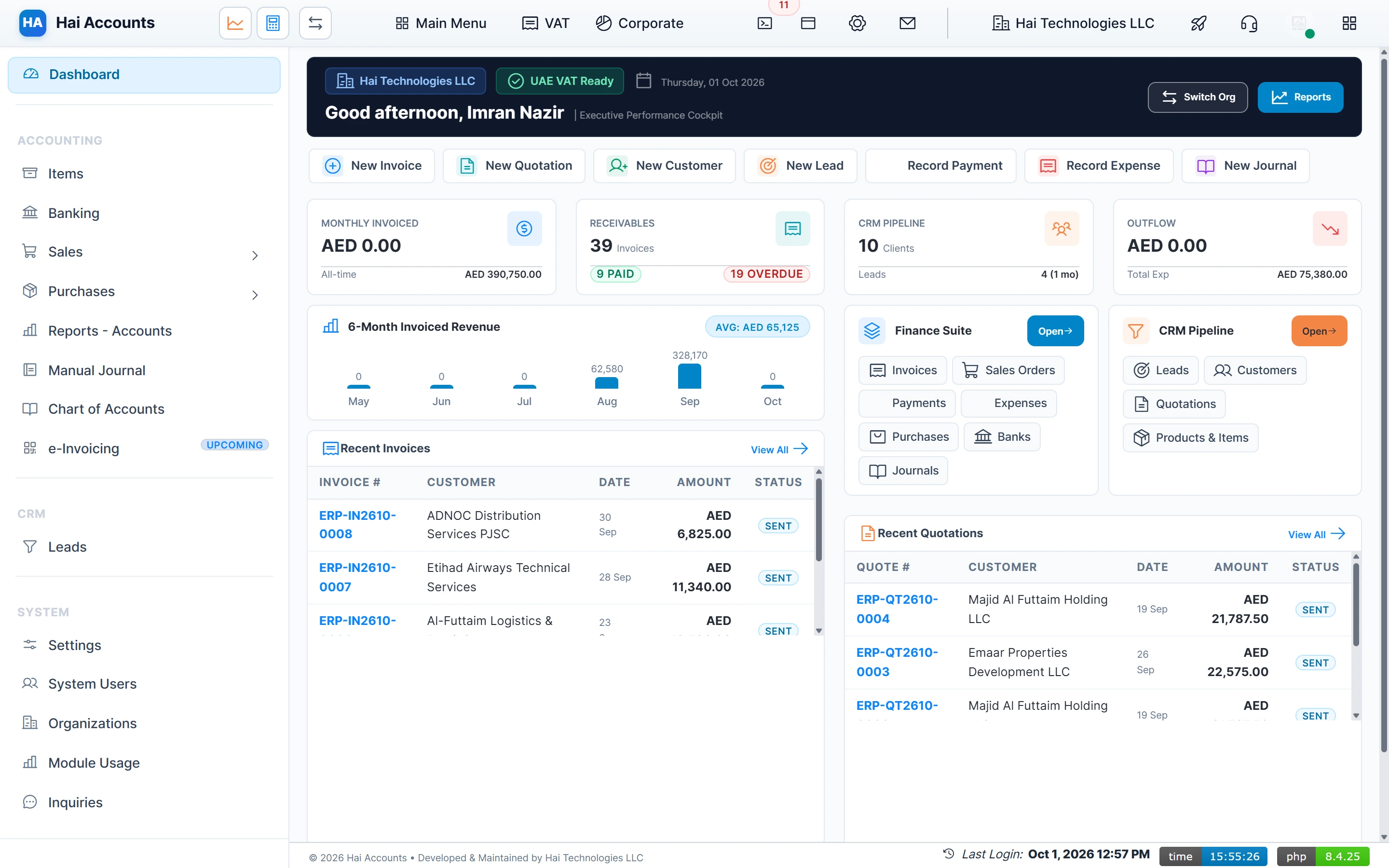
Task: Click the CRM Pipeline funnel icon
Action: 1136,331
